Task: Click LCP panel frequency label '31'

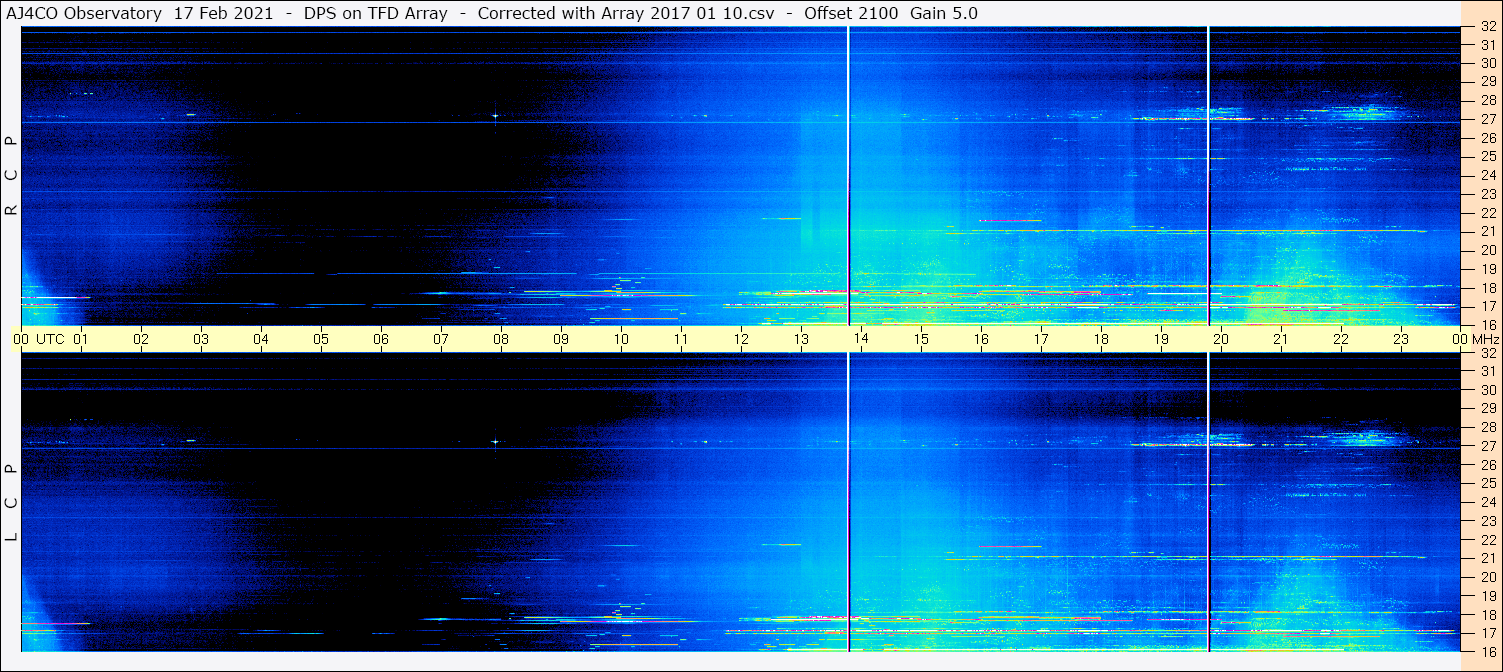Action: (1488, 371)
